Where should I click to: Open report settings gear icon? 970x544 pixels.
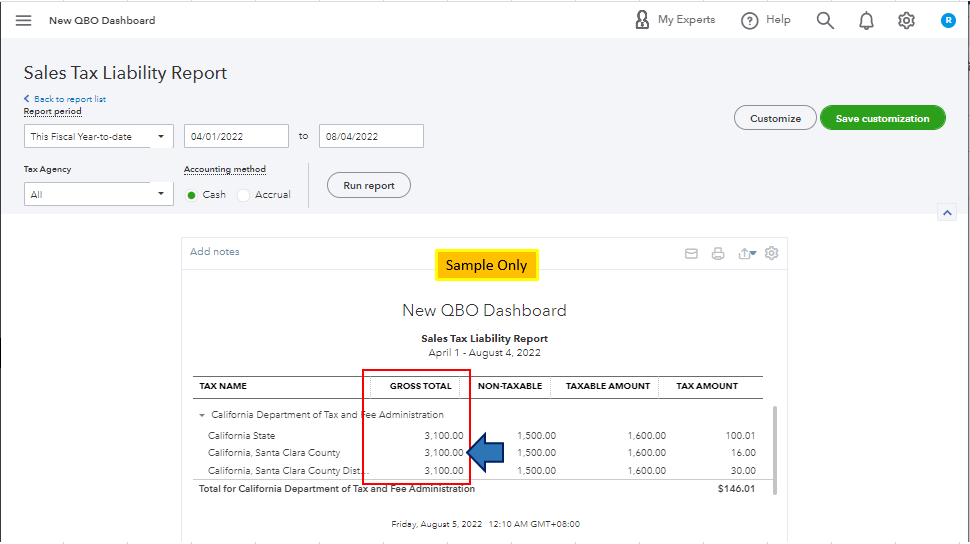point(771,253)
